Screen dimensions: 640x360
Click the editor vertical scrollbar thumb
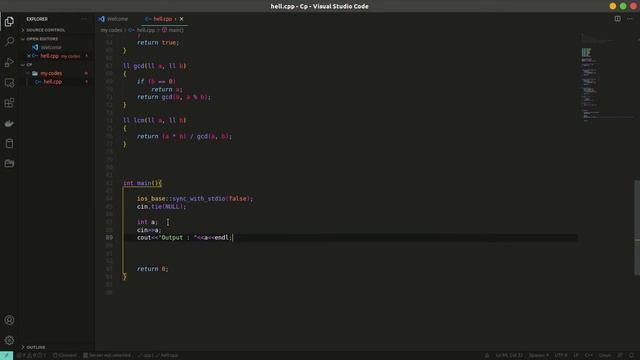coord(637,228)
